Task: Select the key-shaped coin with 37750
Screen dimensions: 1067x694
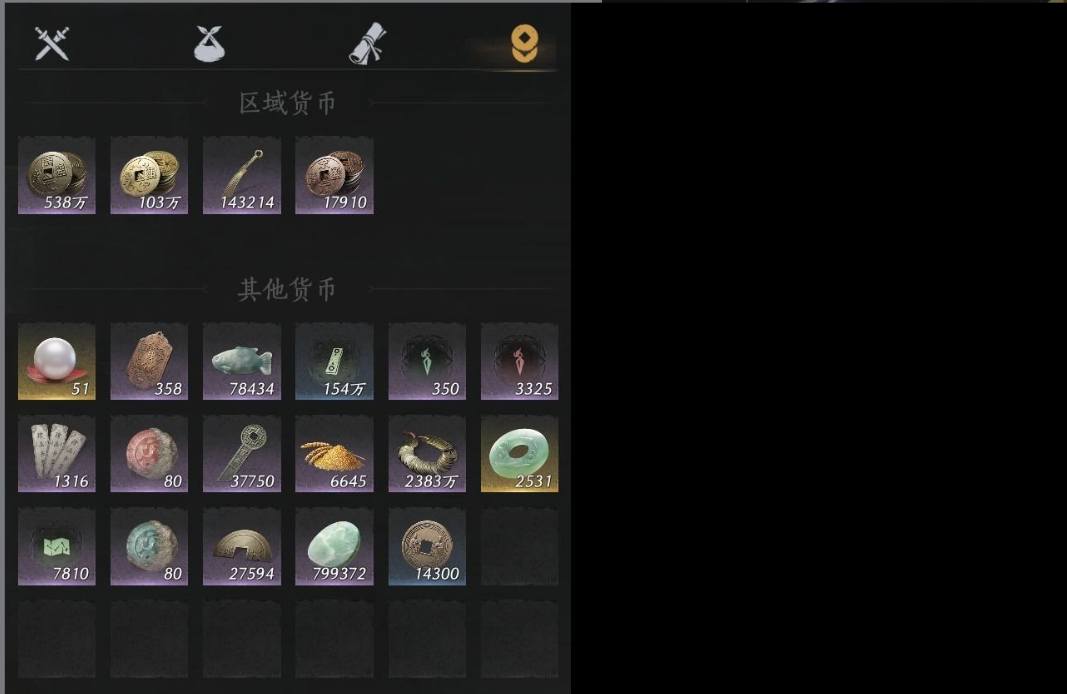Action: coord(242,454)
